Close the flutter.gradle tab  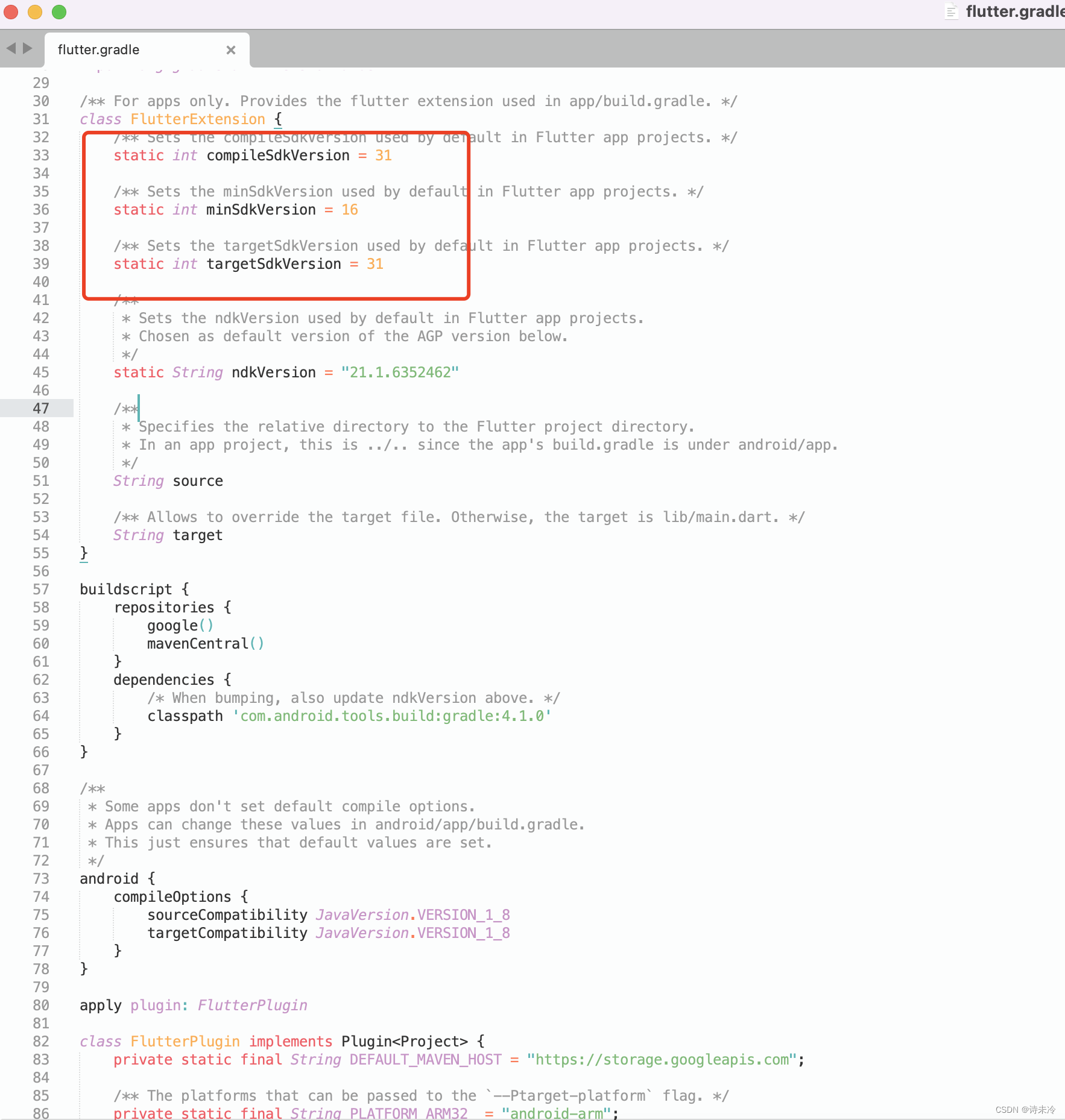231,49
